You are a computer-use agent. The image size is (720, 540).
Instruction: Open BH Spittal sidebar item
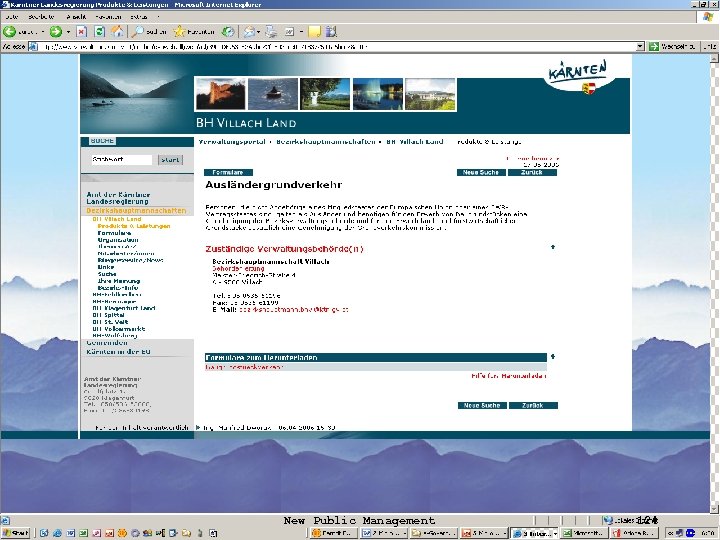tap(108, 315)
